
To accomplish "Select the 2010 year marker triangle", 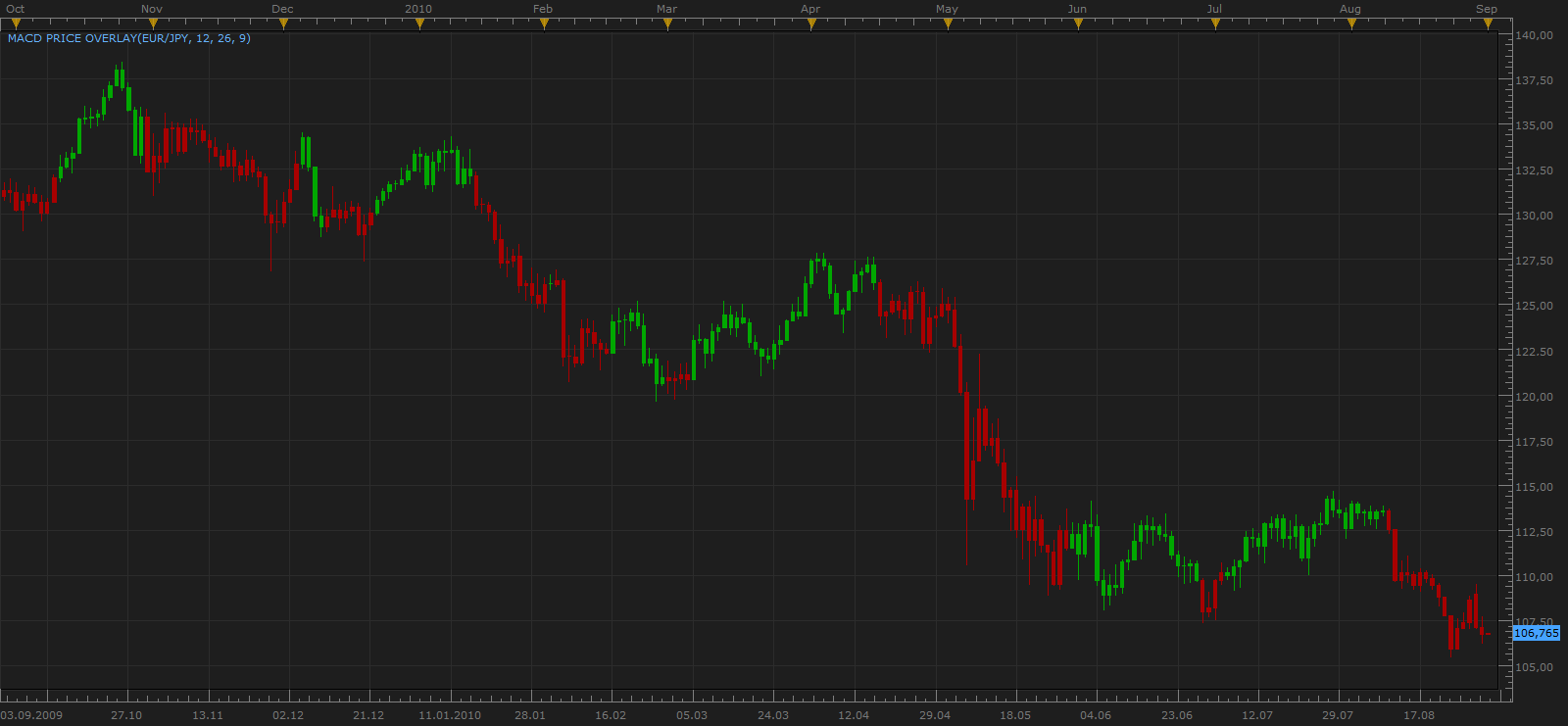I will [419, 24].
